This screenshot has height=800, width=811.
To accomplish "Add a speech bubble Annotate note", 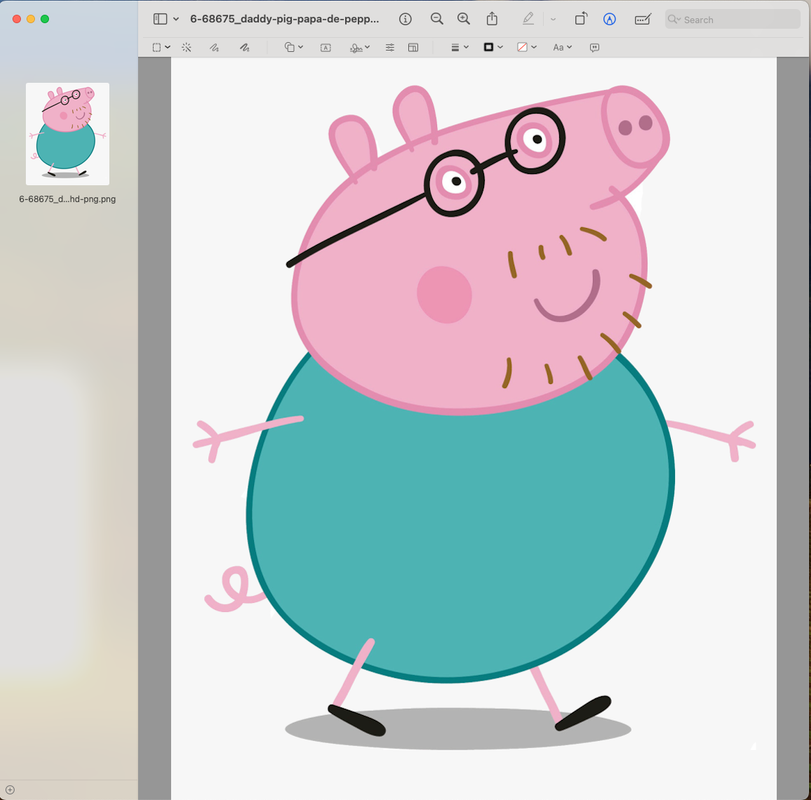I will [595, 48].
